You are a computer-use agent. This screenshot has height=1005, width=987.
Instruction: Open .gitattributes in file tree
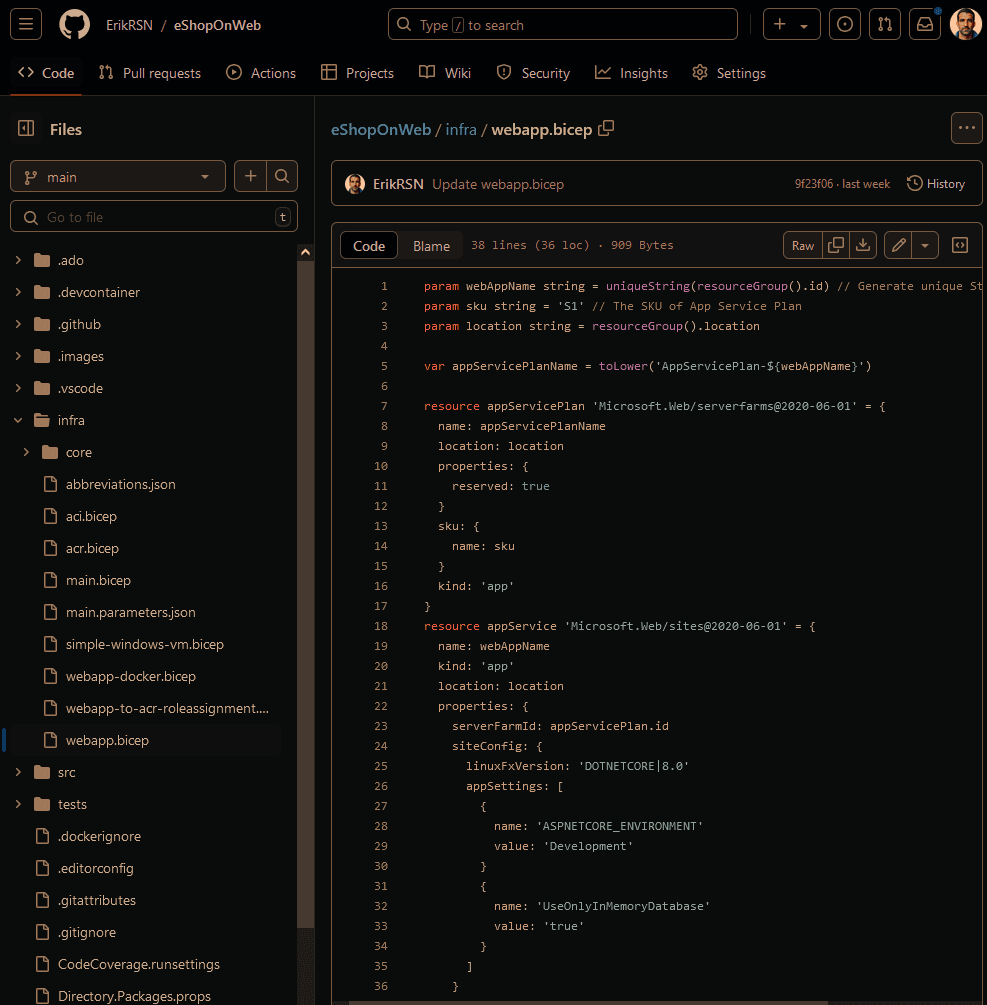tap(97, 901)
